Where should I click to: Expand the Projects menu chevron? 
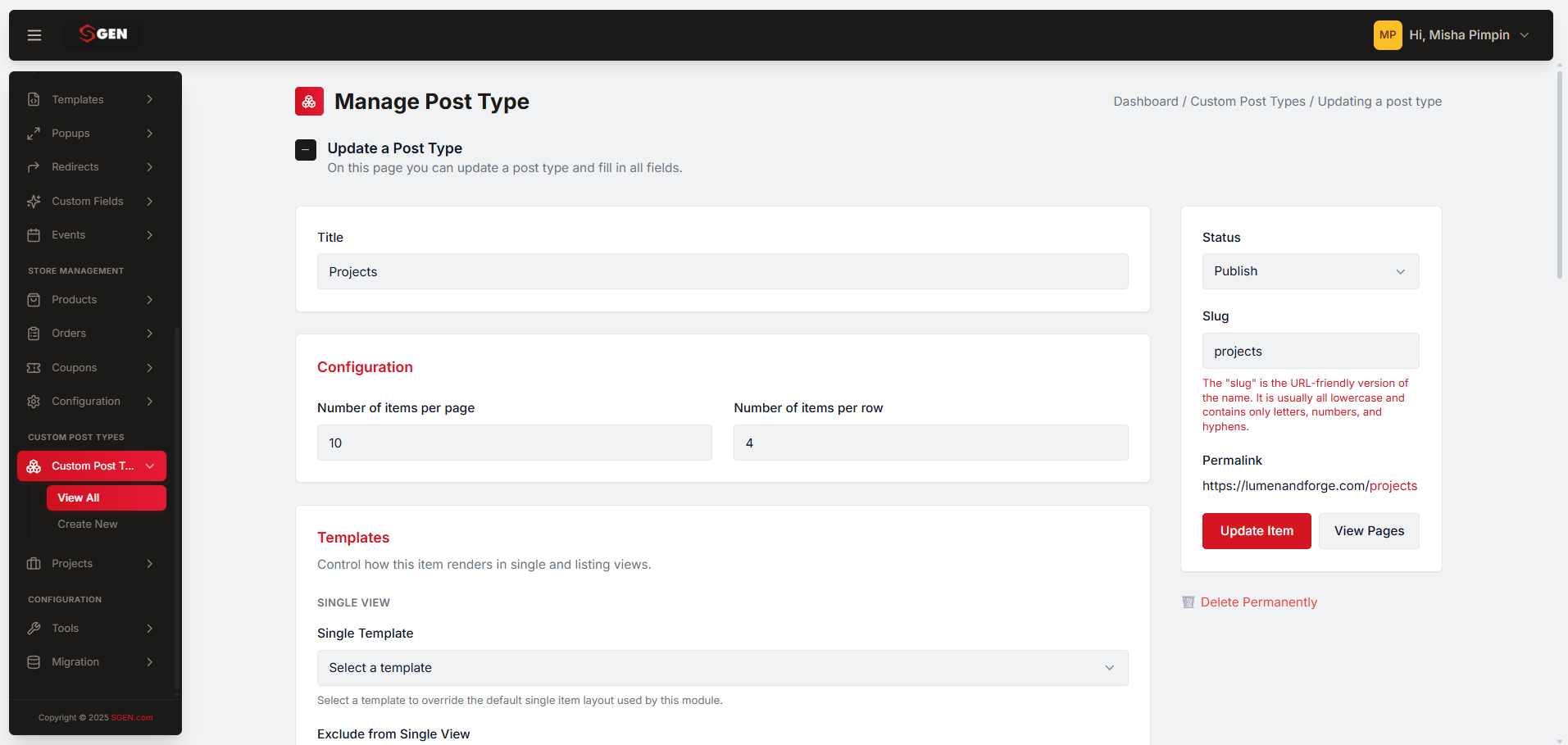[x=150, y=564]
